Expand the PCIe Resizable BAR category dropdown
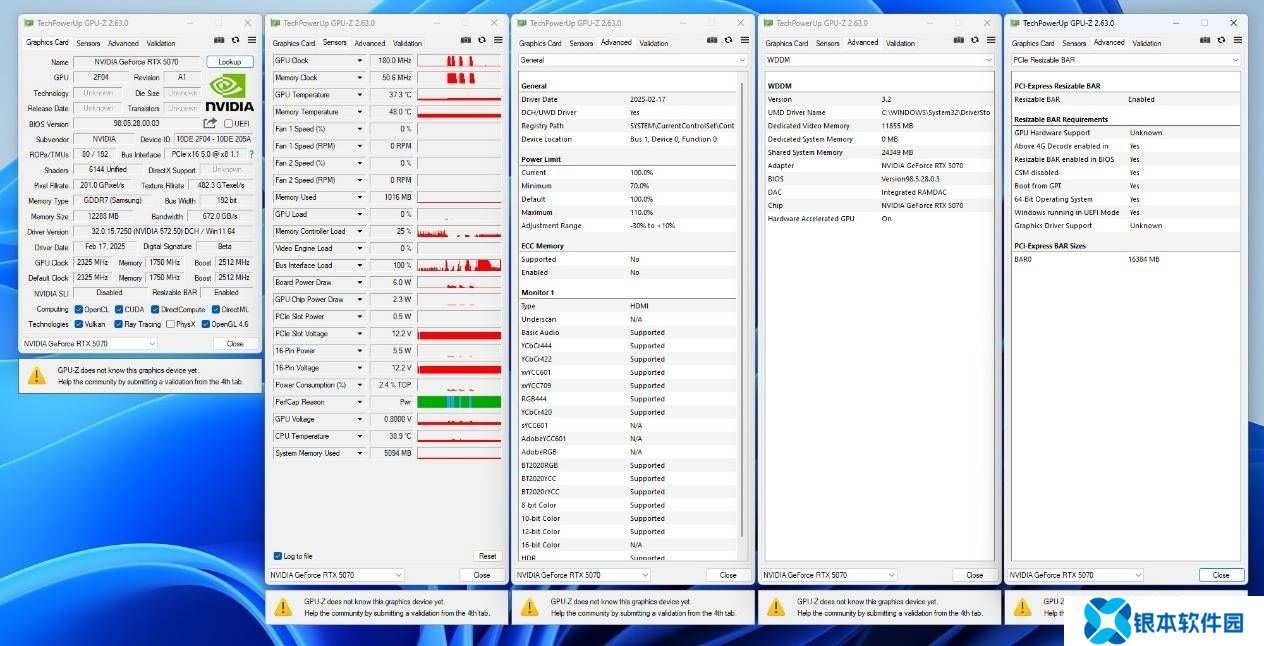This screenshot has height=646, width=1264. 1125,60
